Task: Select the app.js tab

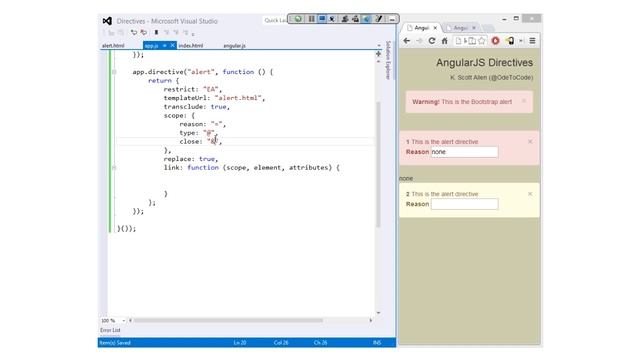Action: click(151, 46)
